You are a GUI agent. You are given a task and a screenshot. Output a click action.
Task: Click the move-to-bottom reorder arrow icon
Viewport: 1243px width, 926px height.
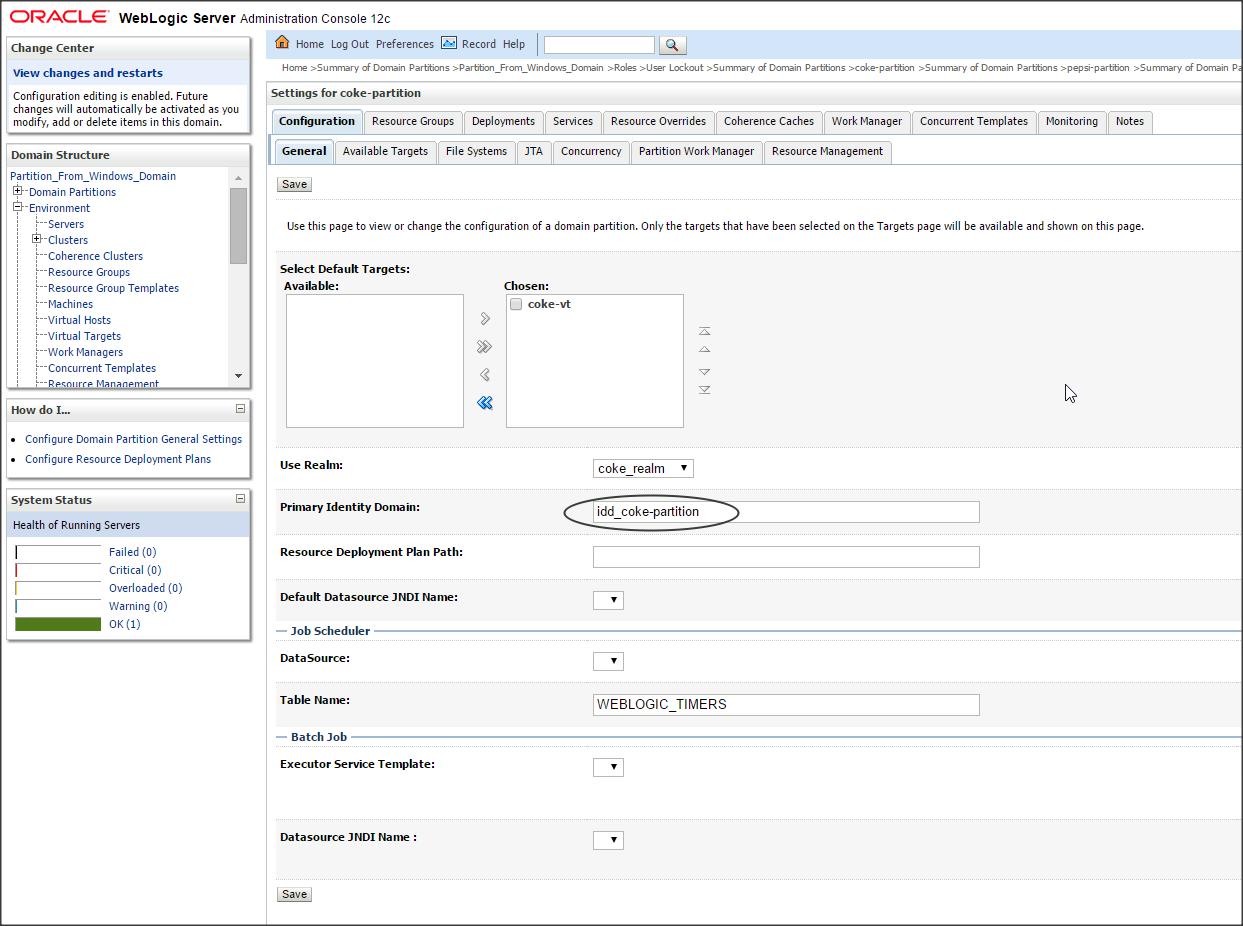coord(704,390)
